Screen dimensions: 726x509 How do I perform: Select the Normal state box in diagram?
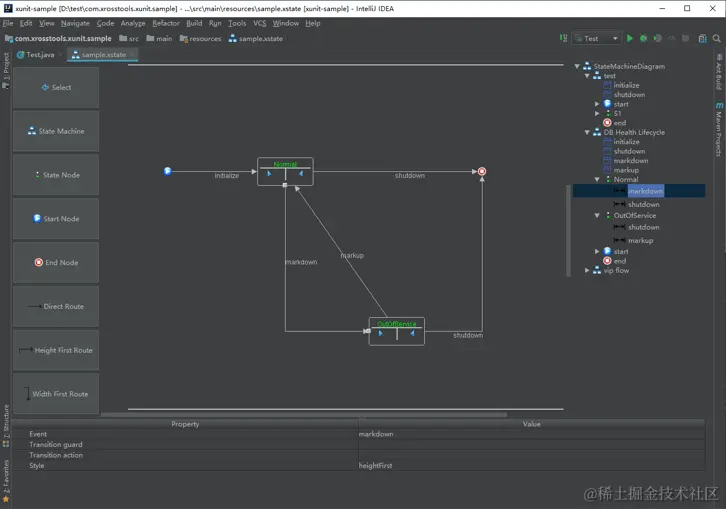[285, 171]
